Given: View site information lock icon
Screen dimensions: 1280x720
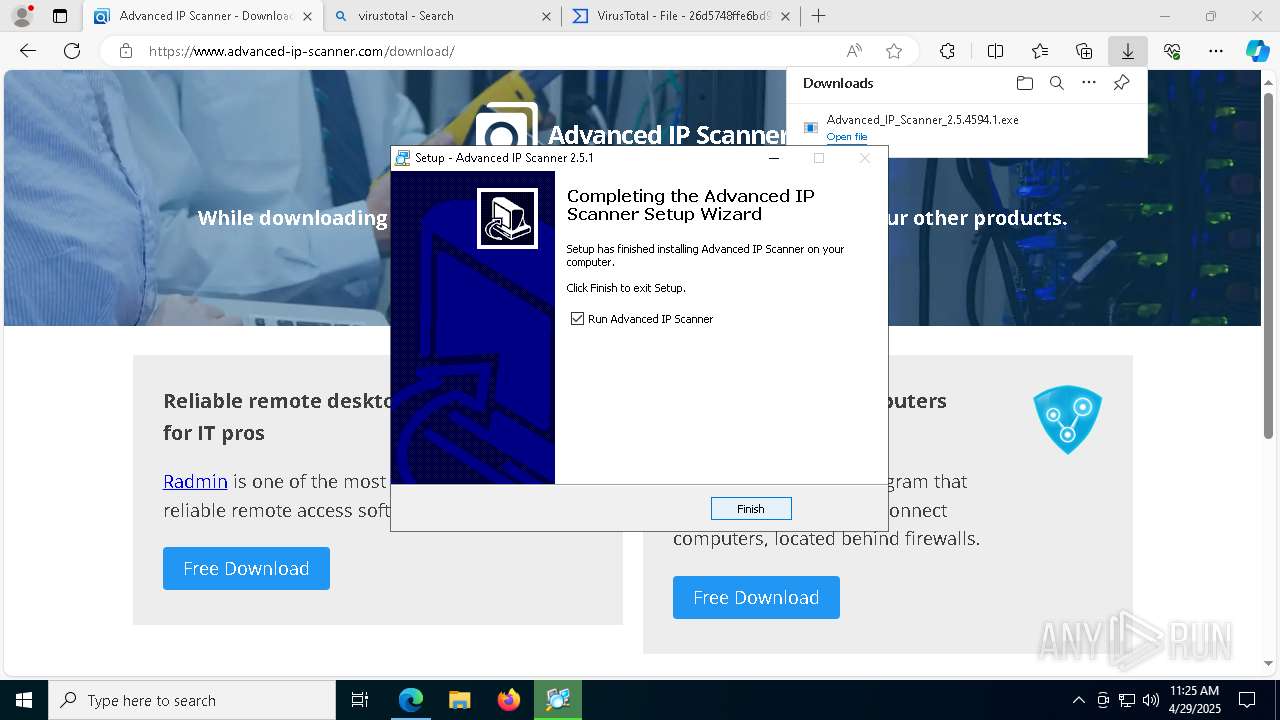Looking at the screenshot, I should [x=125, y=51].
